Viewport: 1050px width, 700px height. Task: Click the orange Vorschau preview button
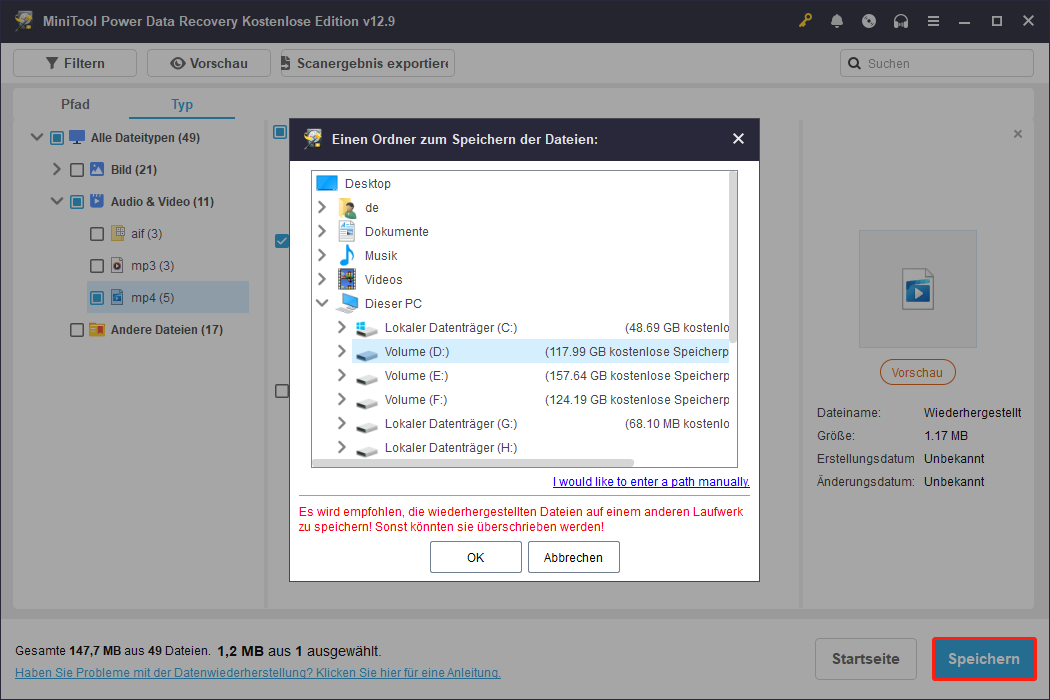pos(917,372)
